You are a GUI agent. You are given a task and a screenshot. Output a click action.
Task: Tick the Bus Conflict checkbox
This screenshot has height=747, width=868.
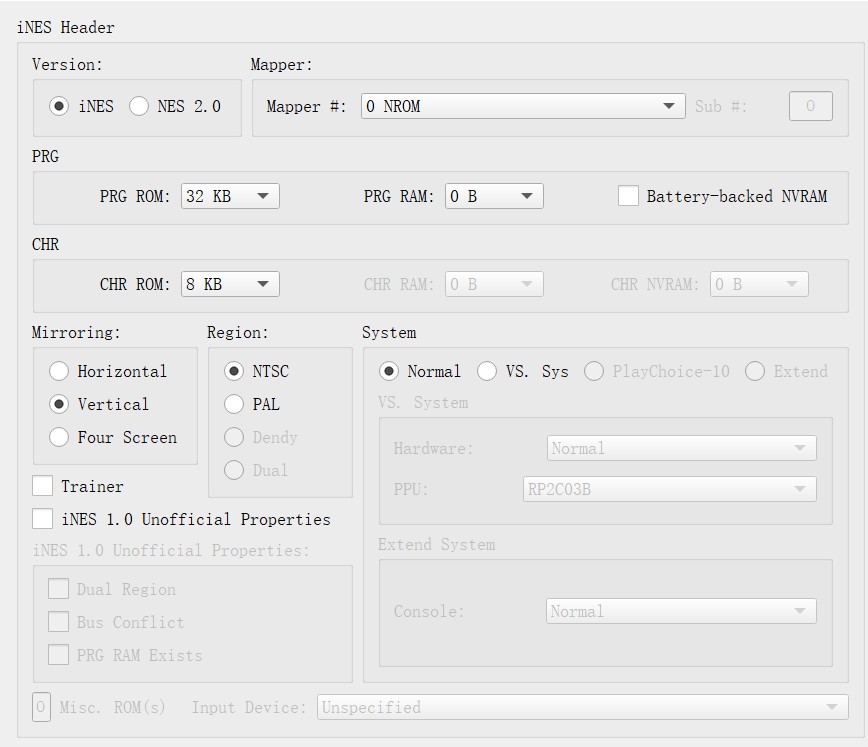click(59, 622)
